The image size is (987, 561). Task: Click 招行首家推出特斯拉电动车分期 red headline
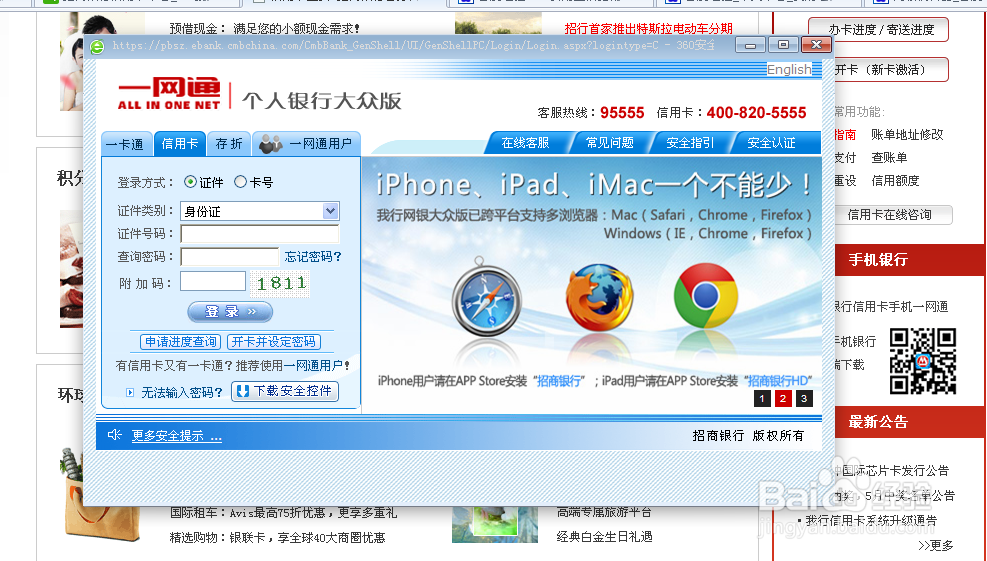click(648, 28)
